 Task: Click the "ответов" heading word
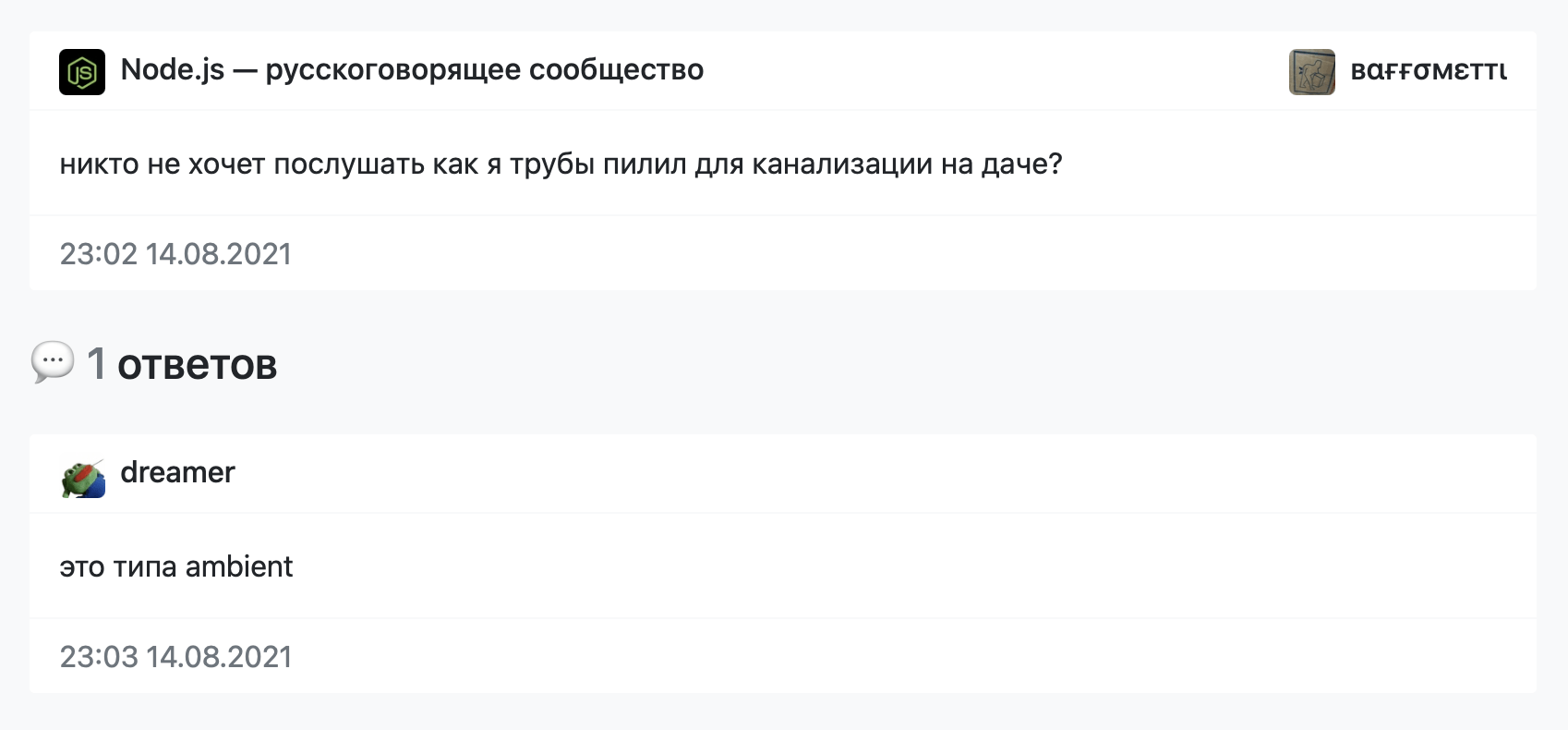[197, 364]
